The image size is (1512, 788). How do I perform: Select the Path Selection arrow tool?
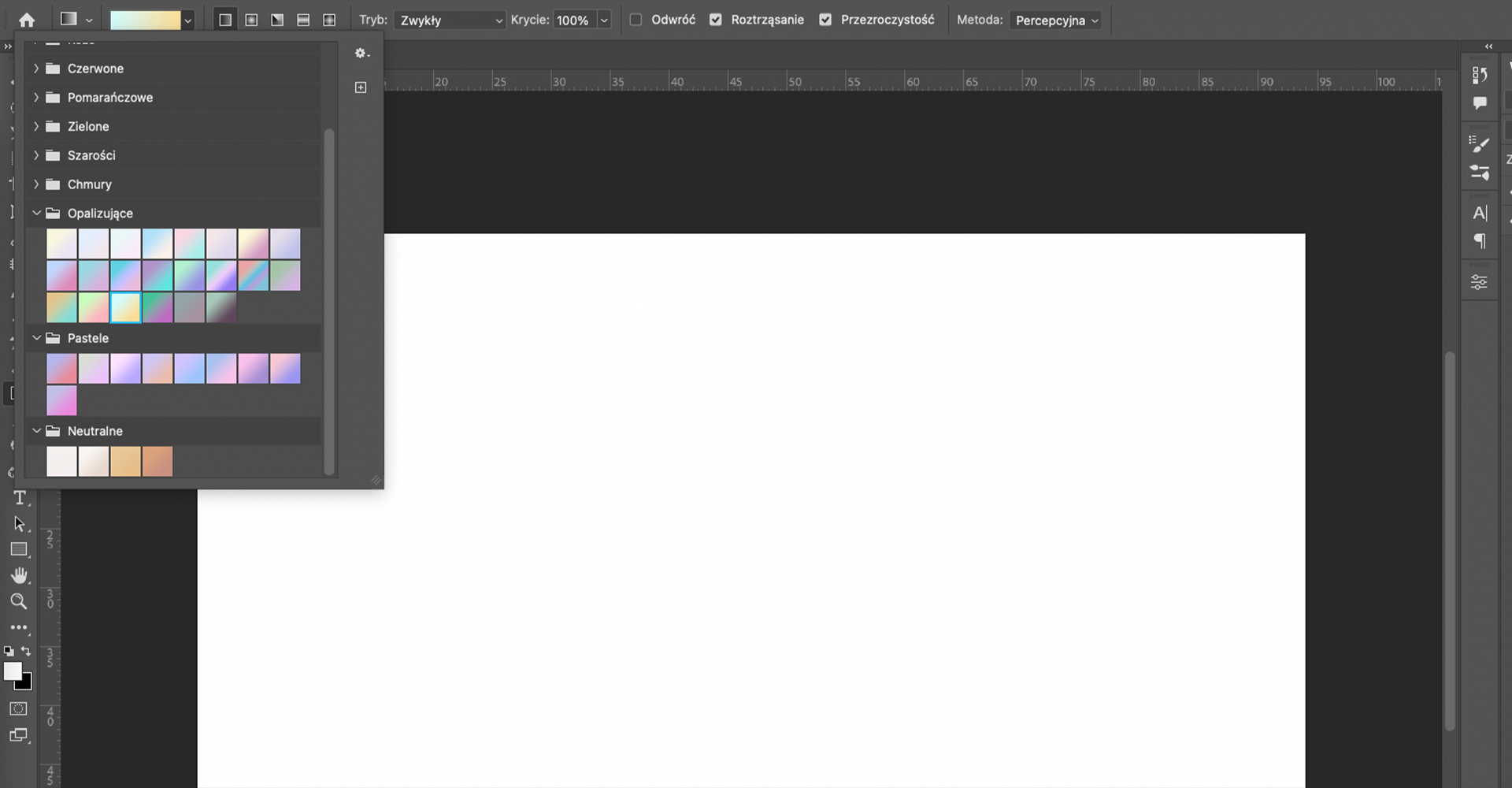(x=20, y=524)
